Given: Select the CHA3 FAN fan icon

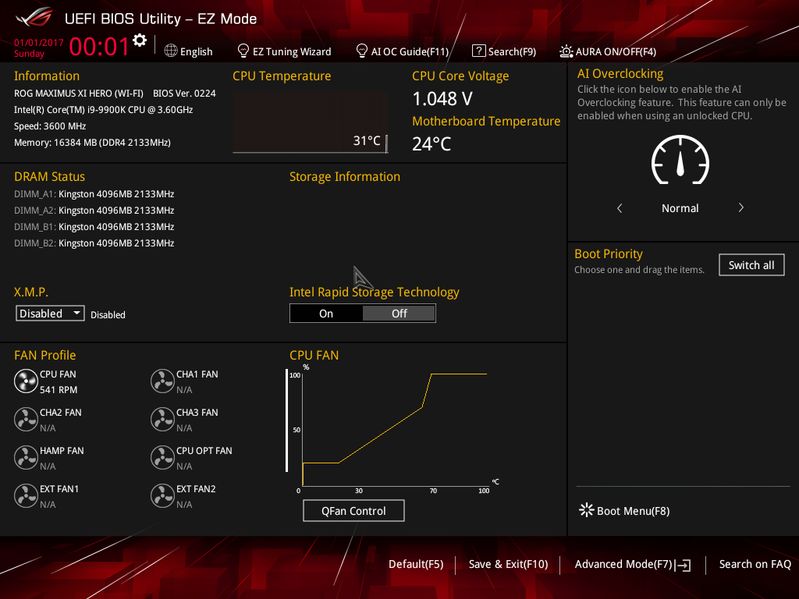Looking at the screenshot, I should (x=163, y=419).
